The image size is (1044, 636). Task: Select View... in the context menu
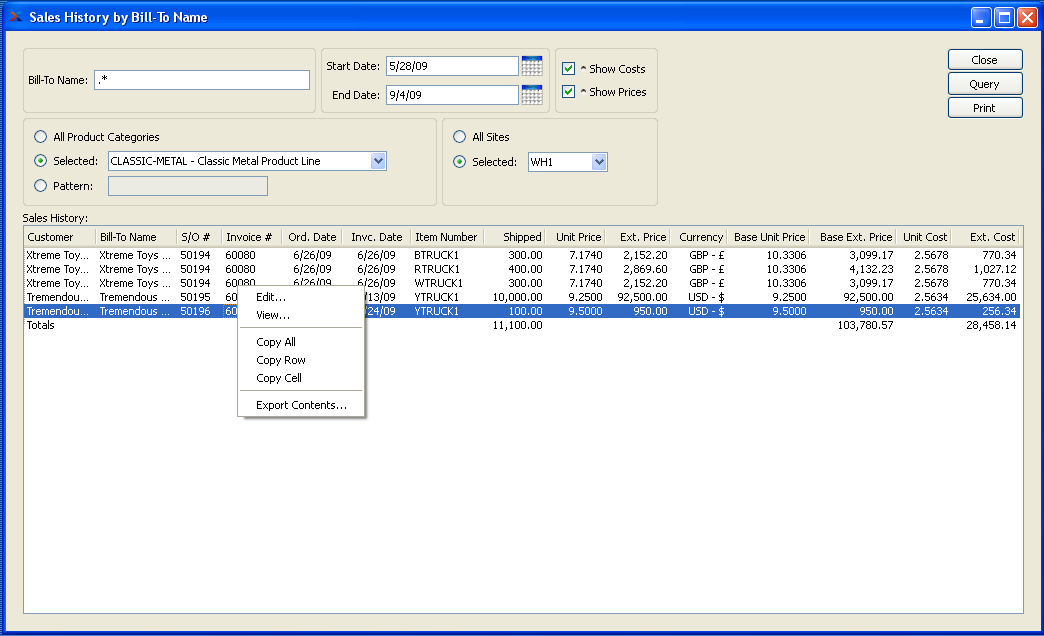pos(273,315)
